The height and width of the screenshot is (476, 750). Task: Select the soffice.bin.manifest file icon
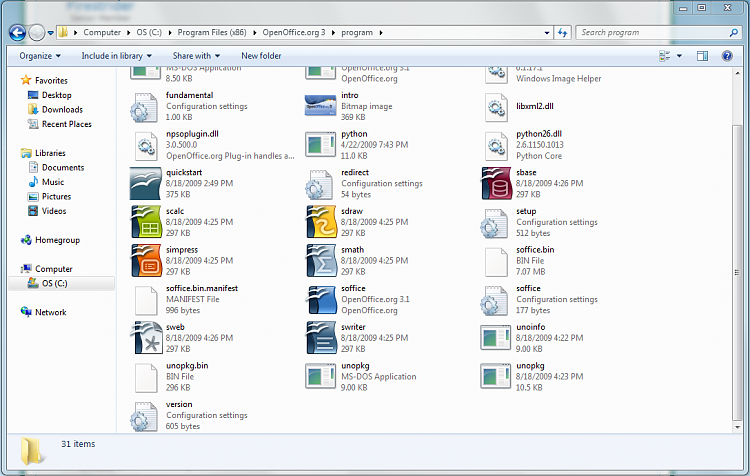[x=145, y=300]
